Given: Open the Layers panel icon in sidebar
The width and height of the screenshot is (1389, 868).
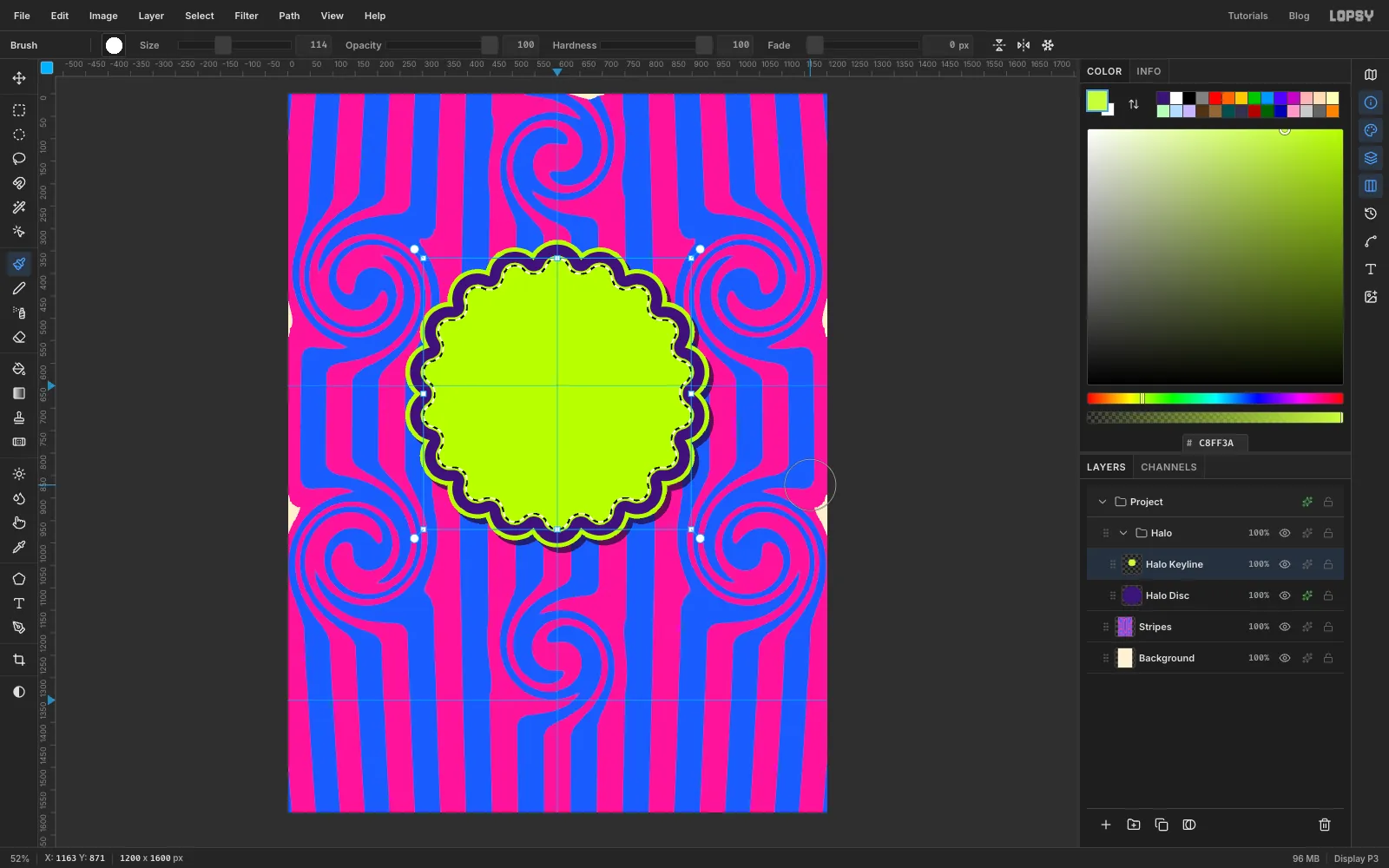Looking at the screenshot, I should click(1371, 158).
